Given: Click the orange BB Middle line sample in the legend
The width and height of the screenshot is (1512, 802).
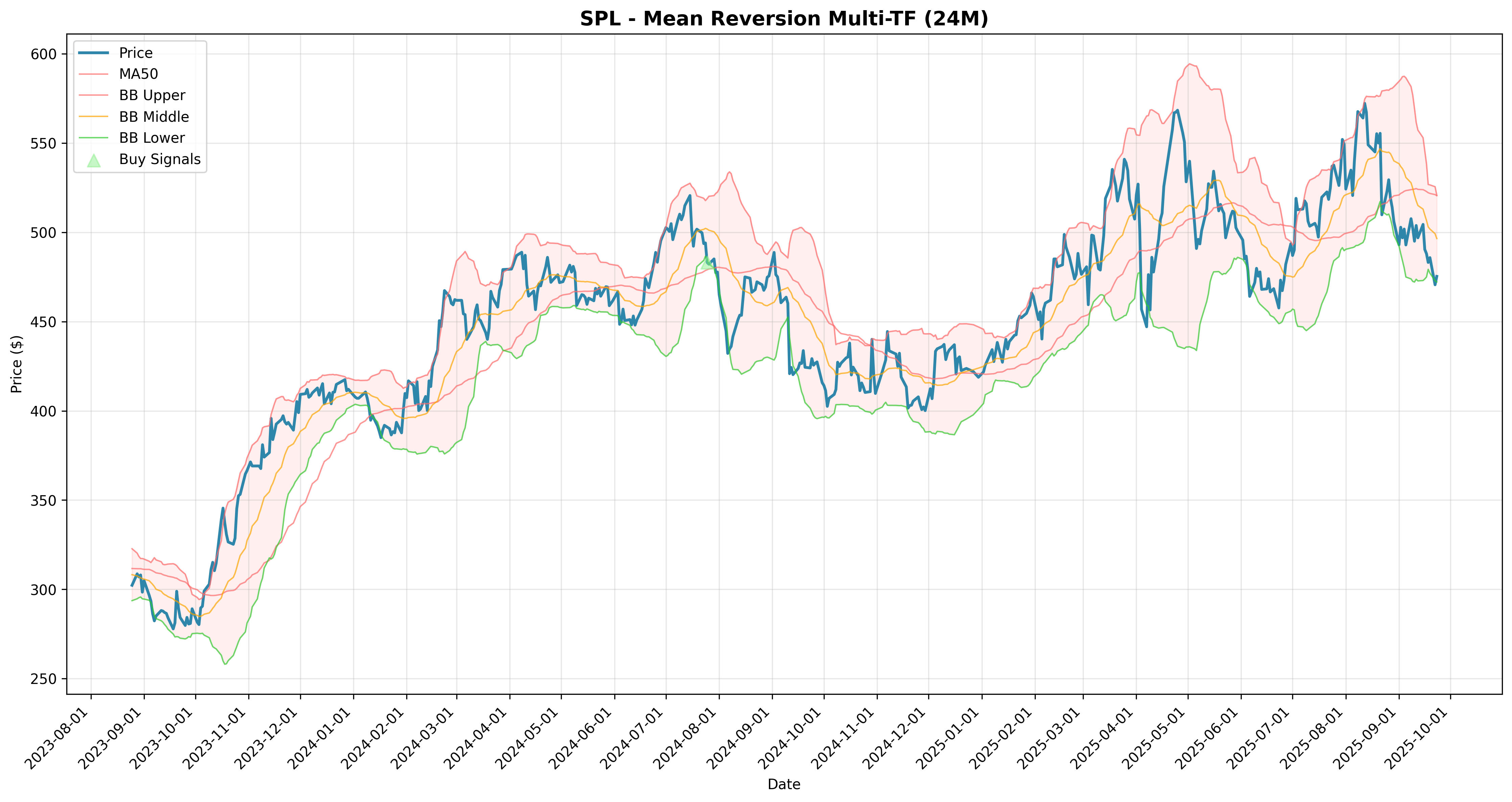Looking at the screenshot, I should (x=93, y=117).
